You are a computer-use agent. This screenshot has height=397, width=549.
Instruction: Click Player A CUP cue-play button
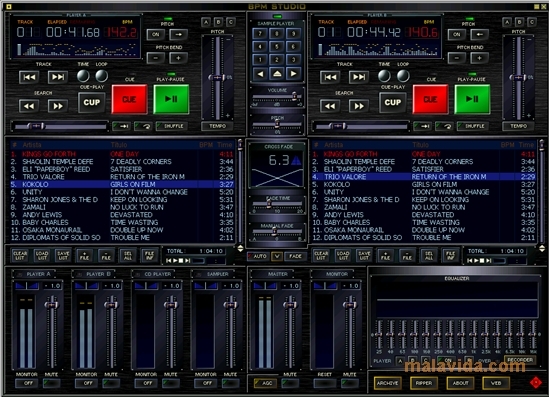pyautogui.click(x=91, y=102)
